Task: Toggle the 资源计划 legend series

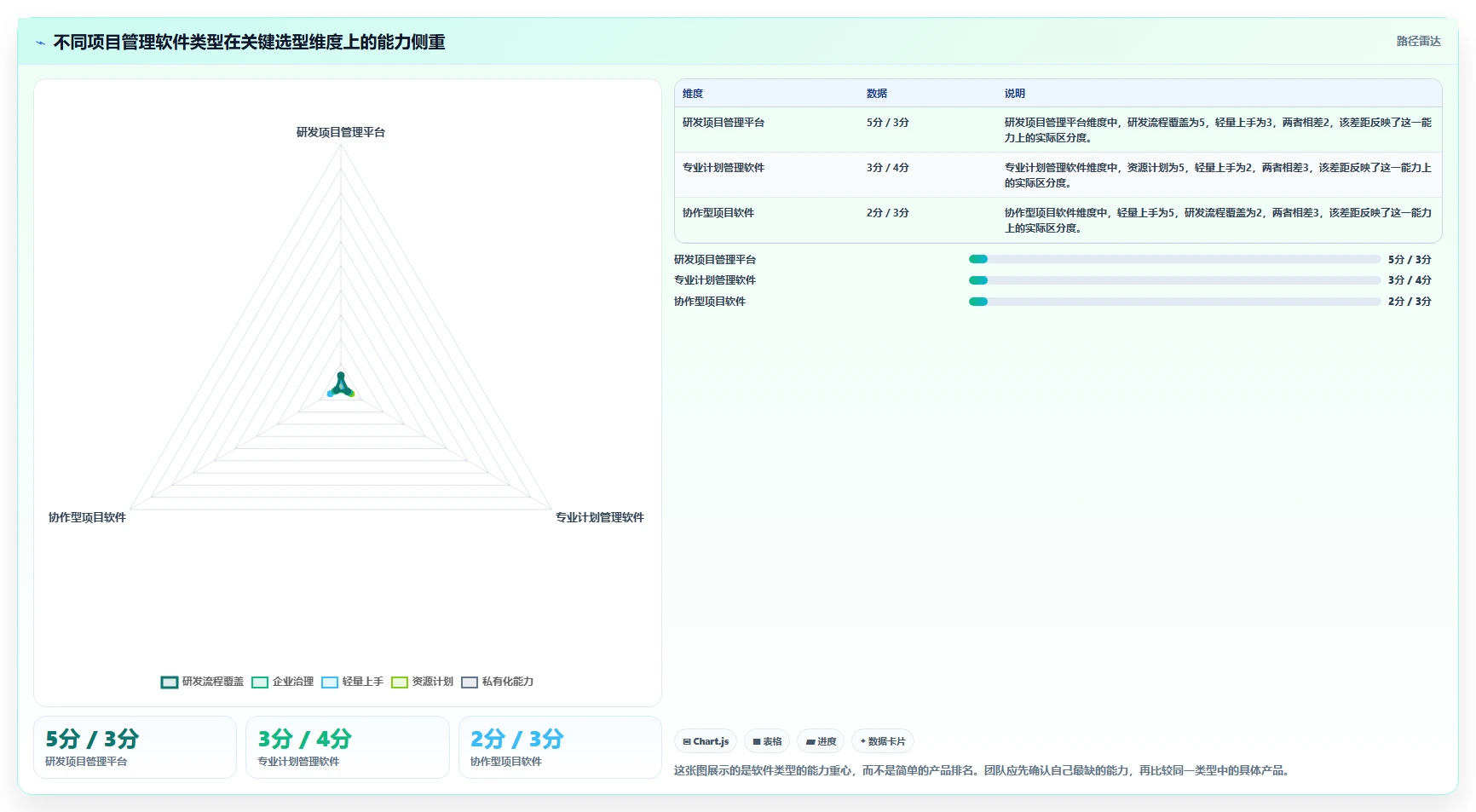Action: [423, 682]
